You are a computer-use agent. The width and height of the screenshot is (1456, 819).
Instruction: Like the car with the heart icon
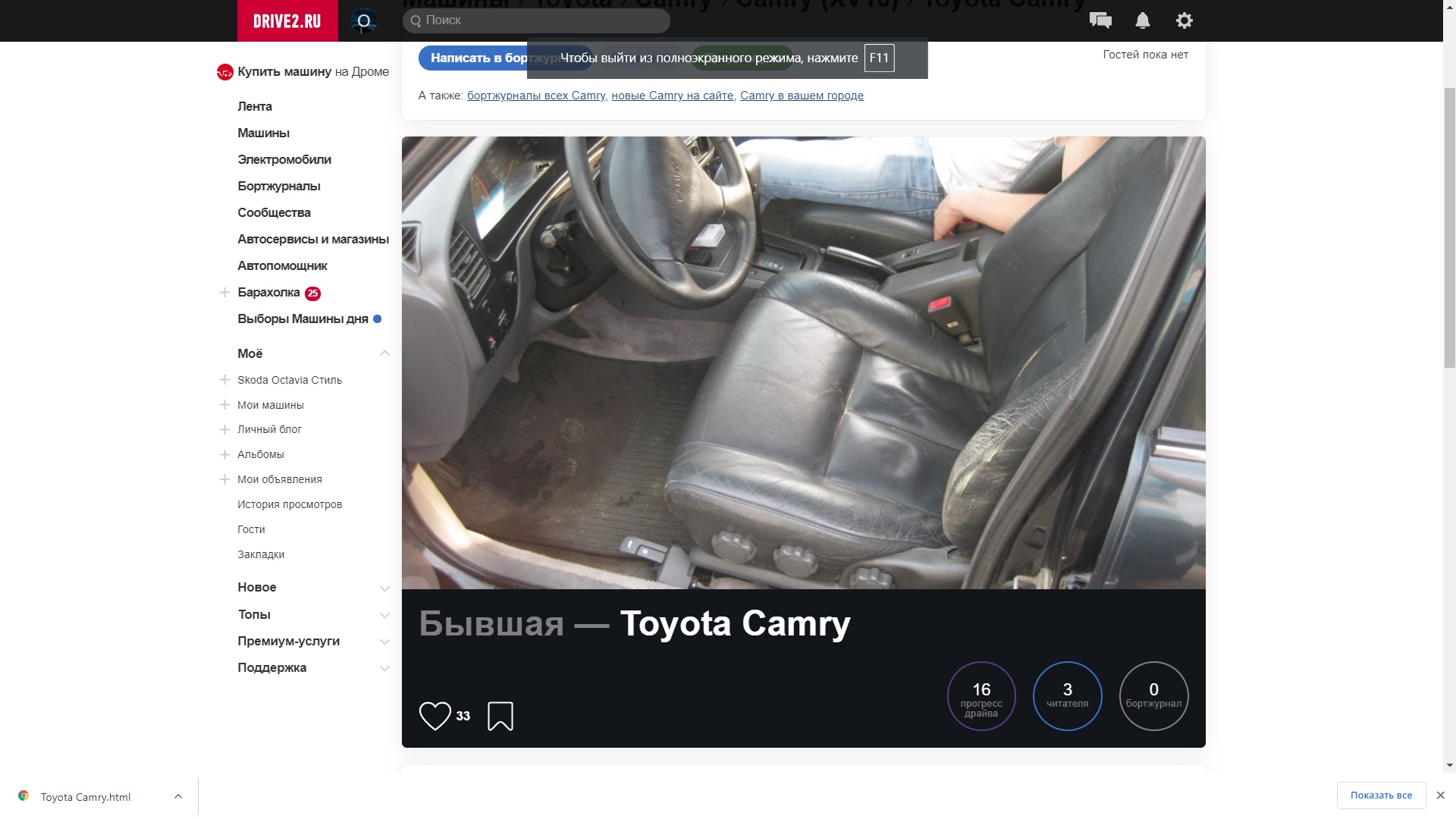click(x=435, y=716)
